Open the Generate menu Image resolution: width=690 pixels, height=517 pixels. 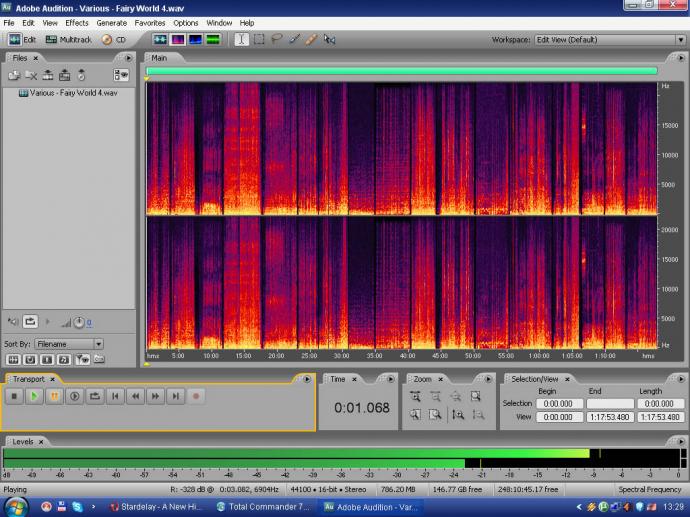pyautogui.click(x=112, y=23)
